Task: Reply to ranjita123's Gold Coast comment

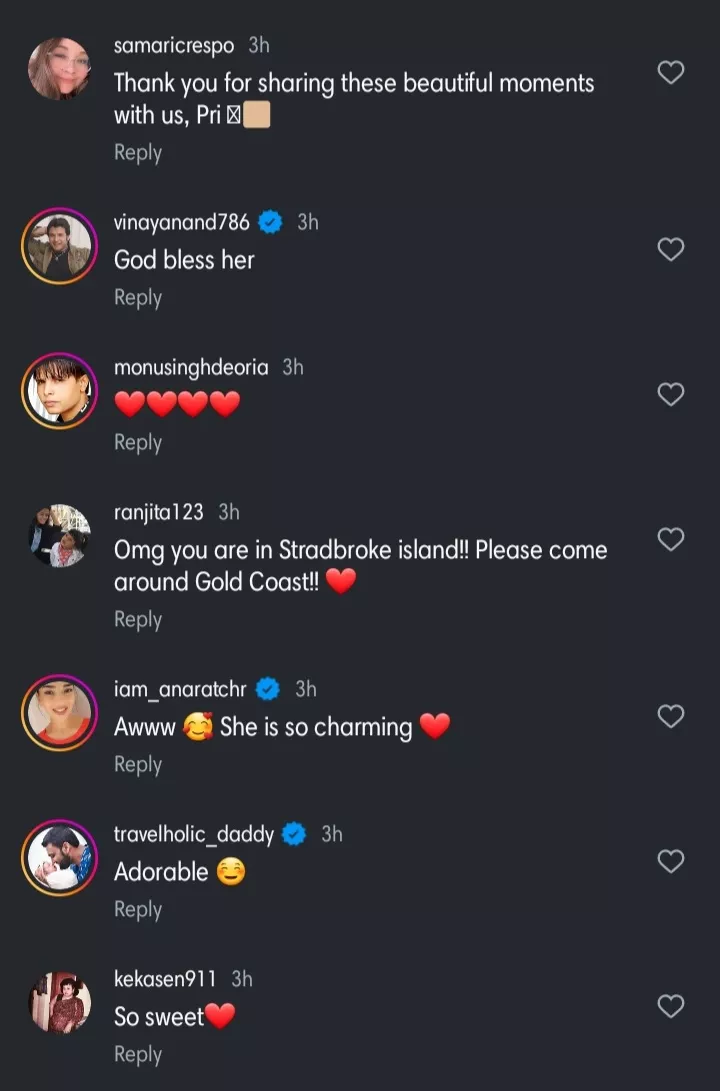Action: point(138,620)
